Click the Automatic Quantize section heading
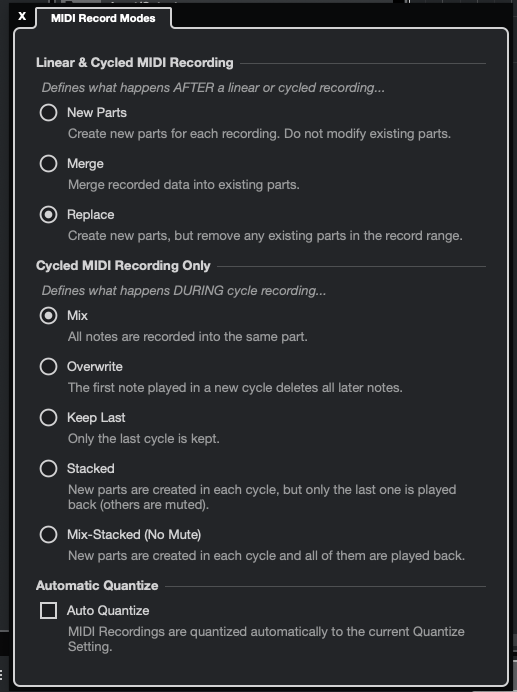 [x=97, y=586]
